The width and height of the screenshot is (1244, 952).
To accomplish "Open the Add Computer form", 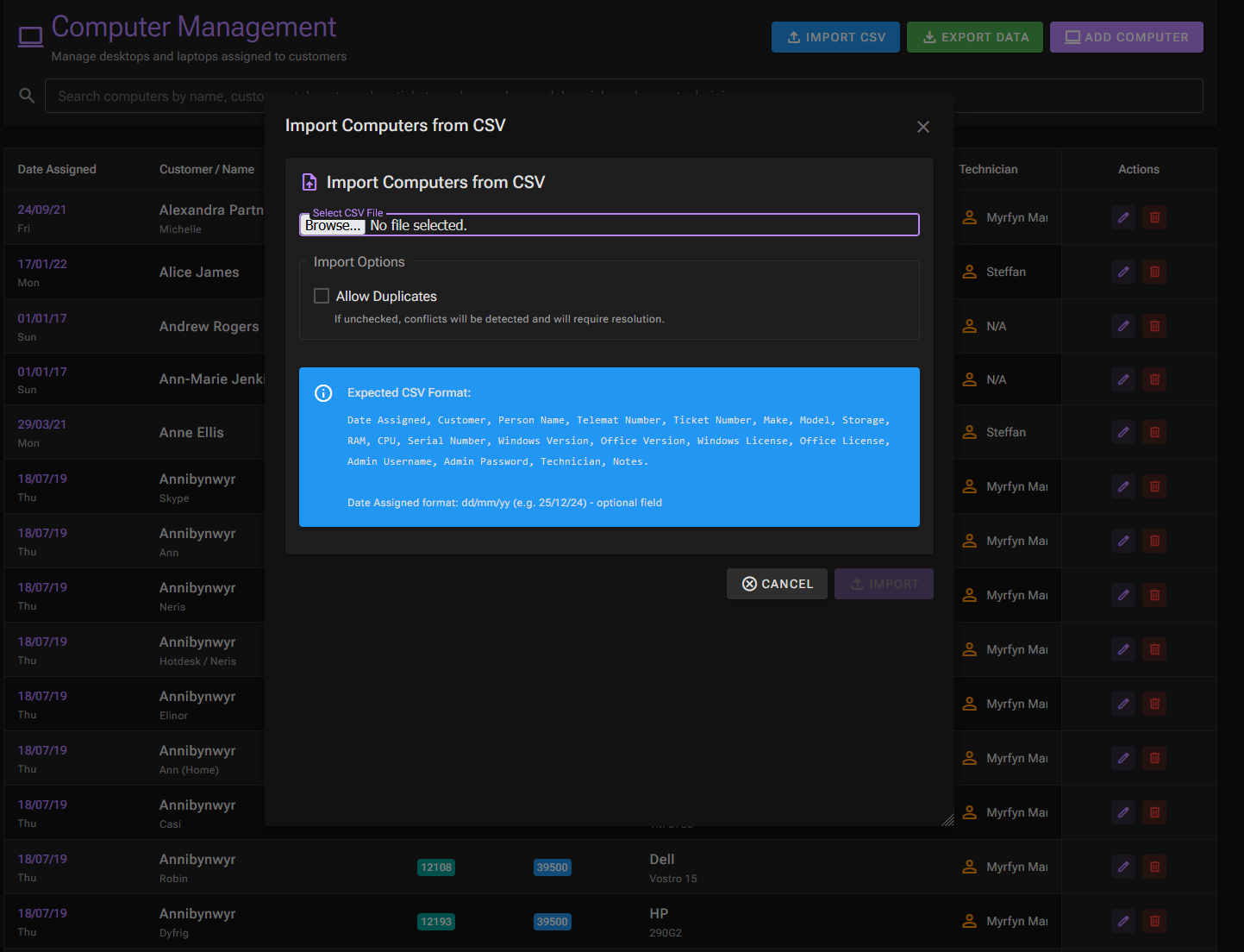I will point(1126,37).
